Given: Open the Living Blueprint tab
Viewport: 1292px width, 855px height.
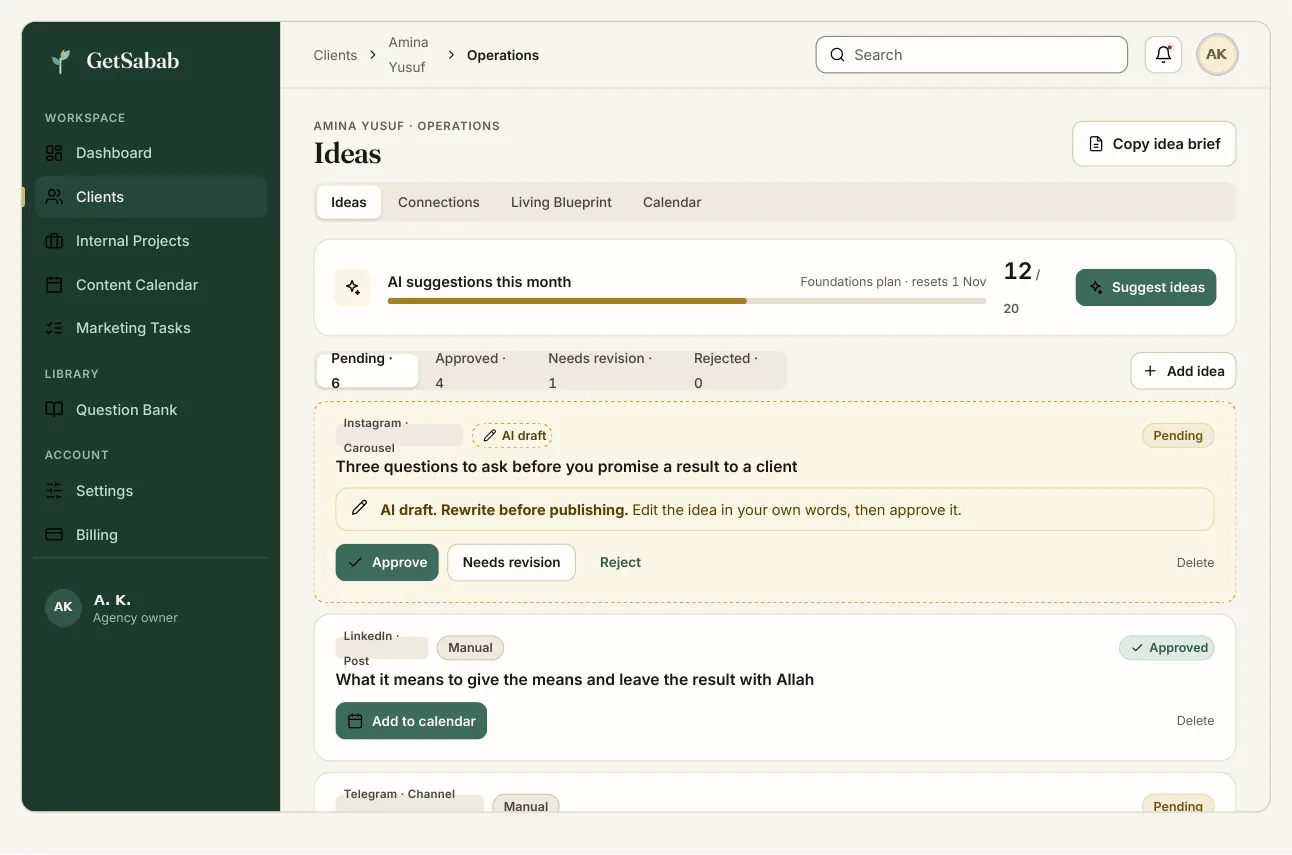Looking at the screenshot, I should click(561, 202).
